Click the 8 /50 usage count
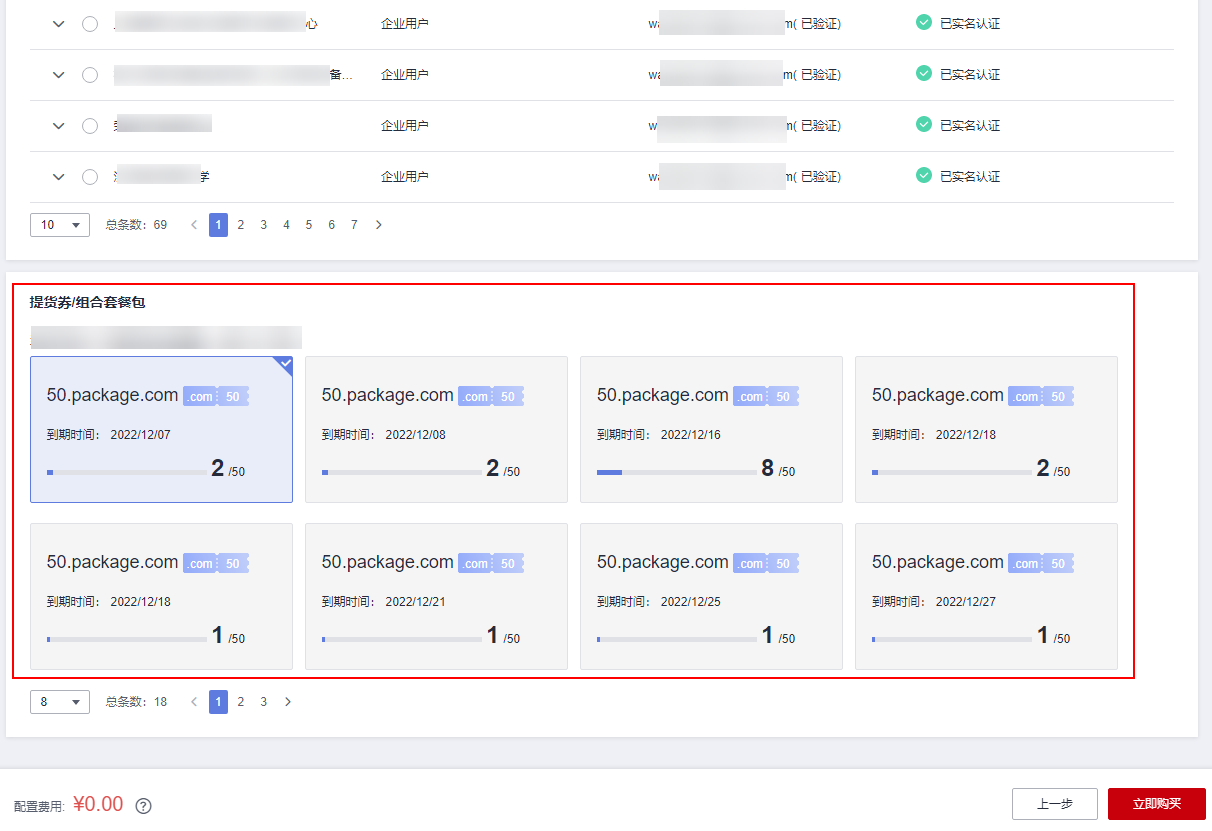 point(778,469)
